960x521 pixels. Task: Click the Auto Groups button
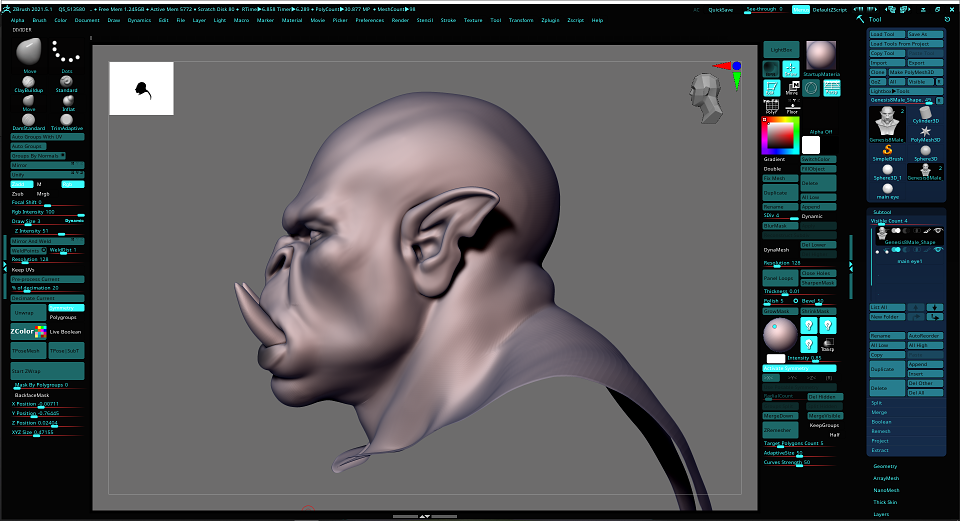pyautogui.click(x=28, y=146)
